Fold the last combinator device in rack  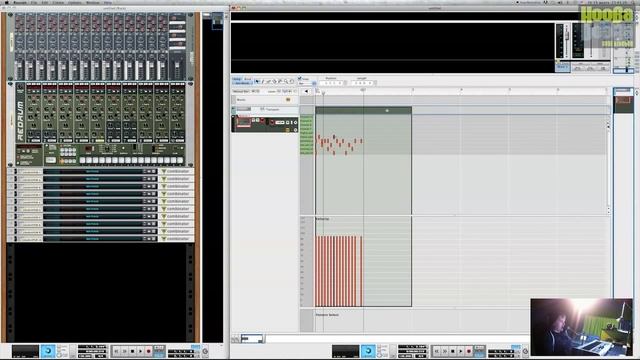point(11,239)
